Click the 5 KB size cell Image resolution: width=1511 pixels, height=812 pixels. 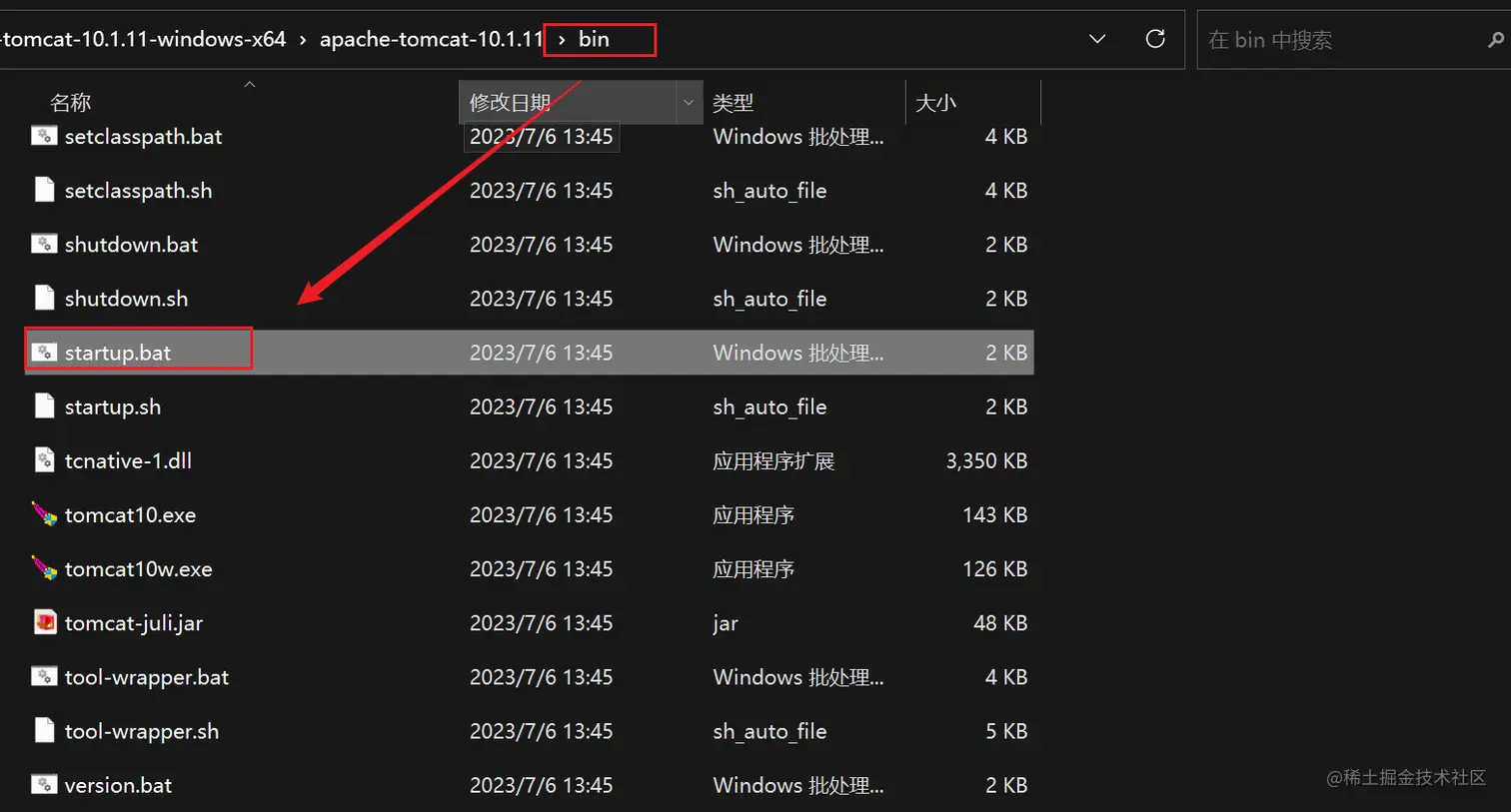click(1006, 731)
